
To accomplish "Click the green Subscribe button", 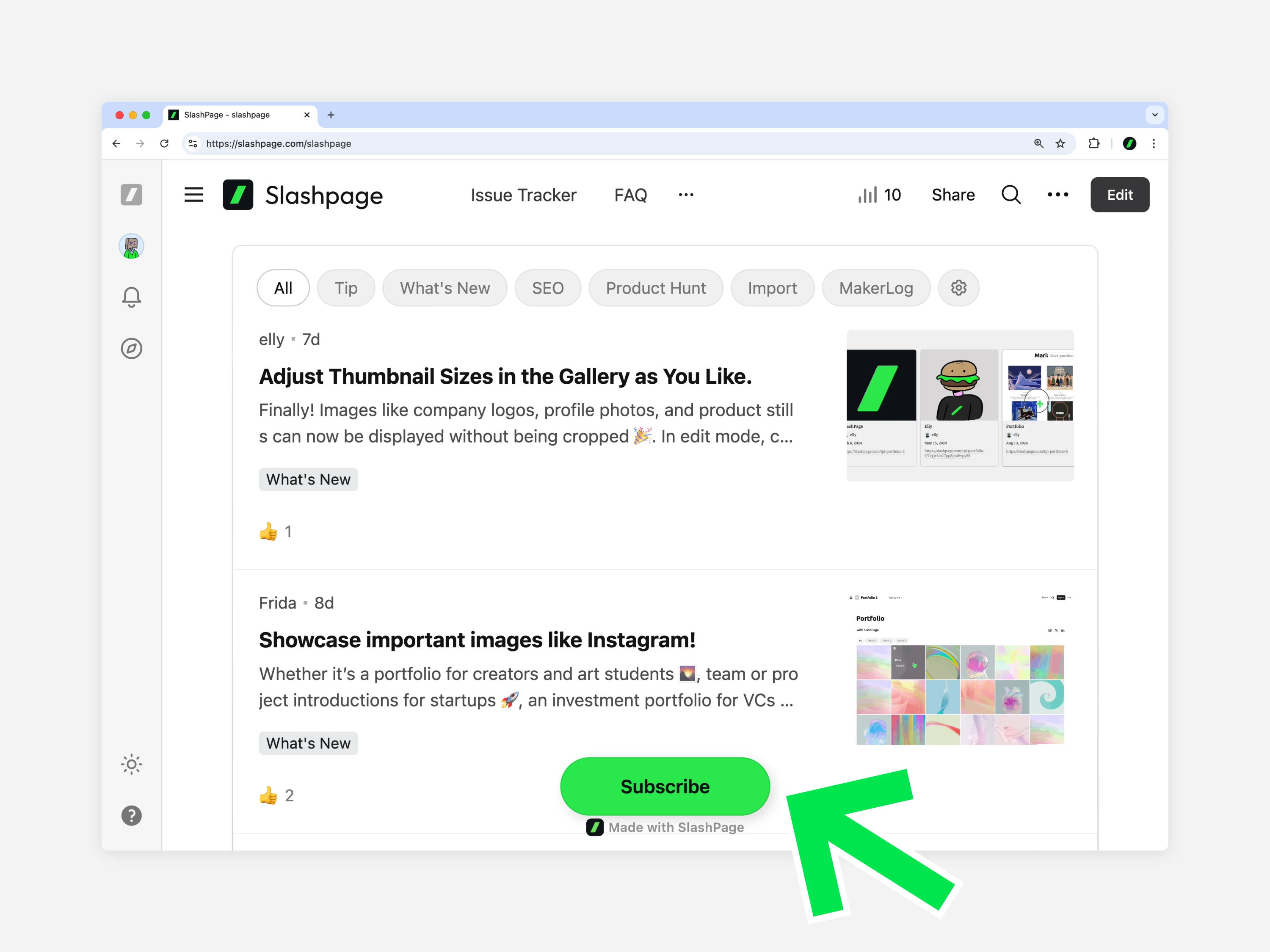I will (665, 786).
